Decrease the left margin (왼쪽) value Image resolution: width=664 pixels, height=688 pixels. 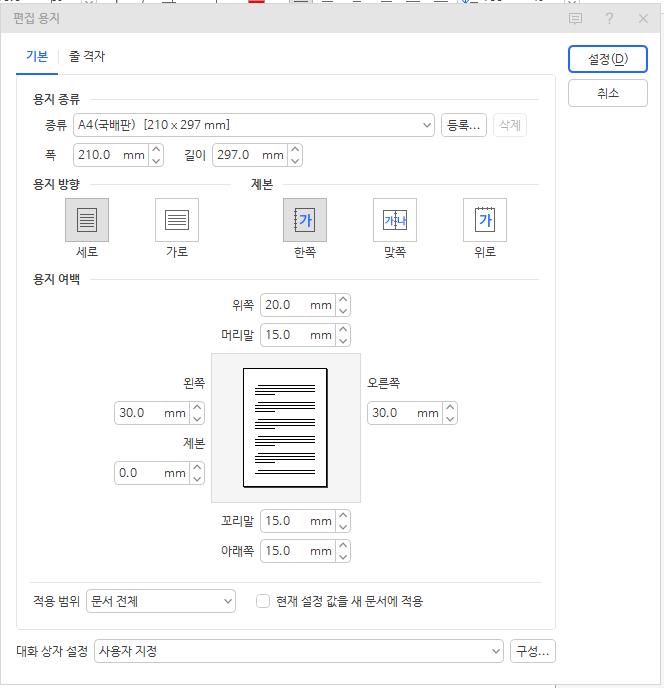click(197, 419)
